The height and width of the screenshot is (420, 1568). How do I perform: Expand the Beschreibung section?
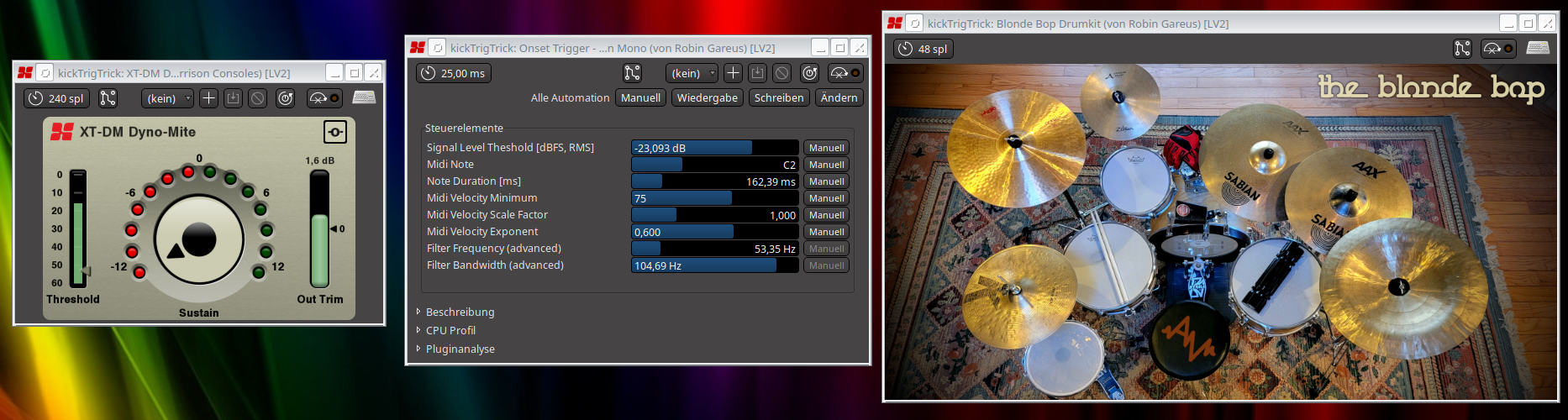point(460,312)
